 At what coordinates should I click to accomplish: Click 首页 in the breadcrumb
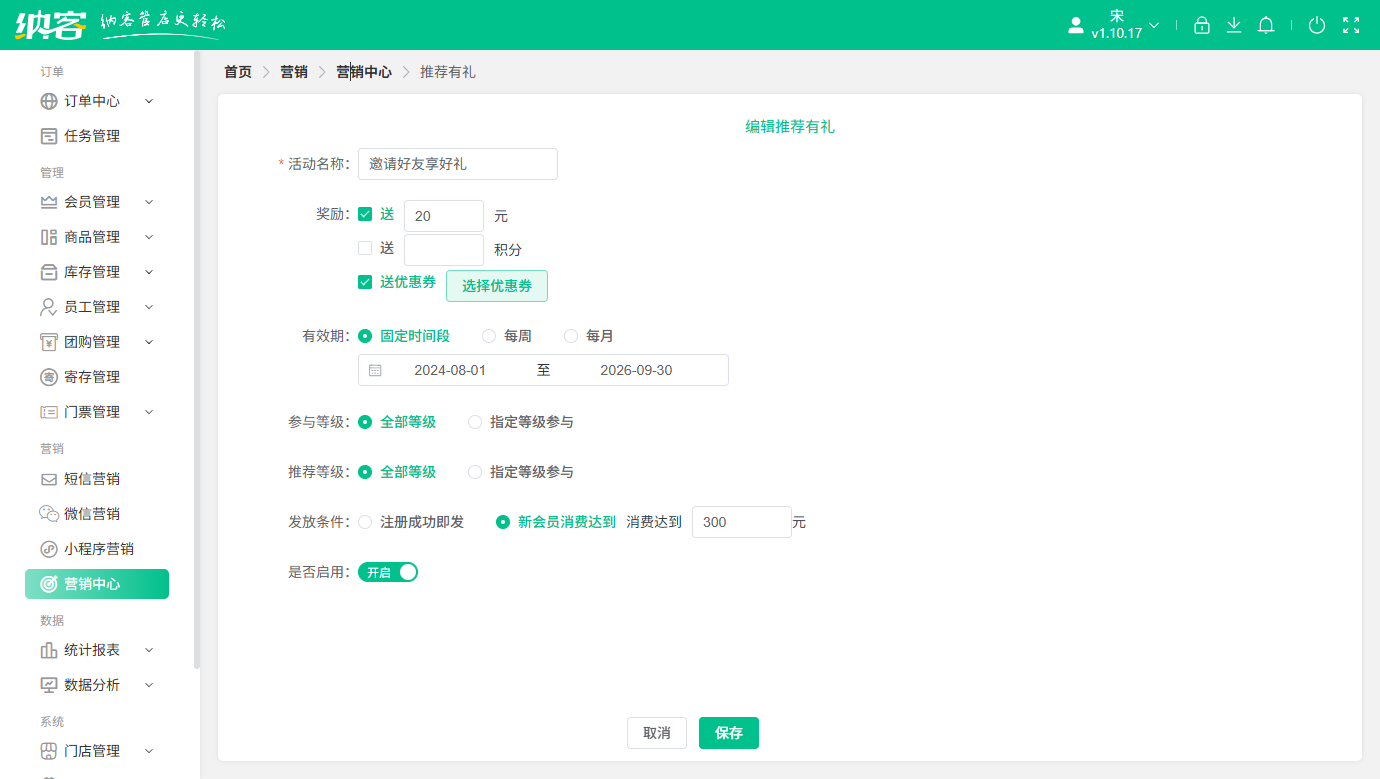pos(237,71)
